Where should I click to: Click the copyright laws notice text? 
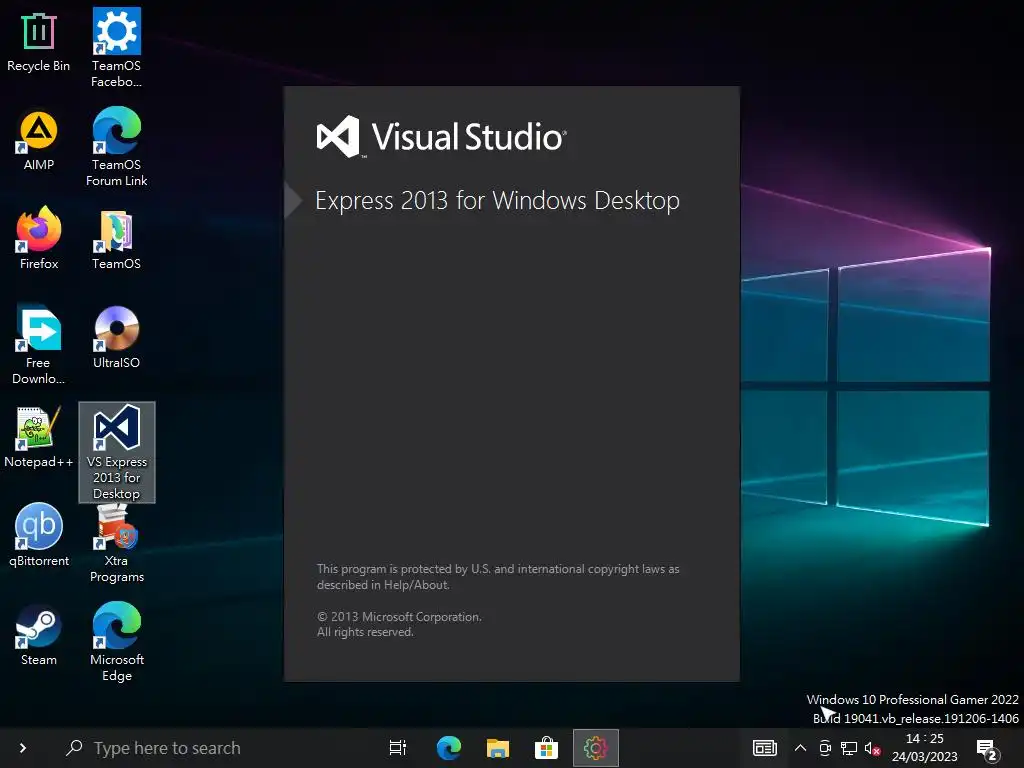click(x=498, y=577)
